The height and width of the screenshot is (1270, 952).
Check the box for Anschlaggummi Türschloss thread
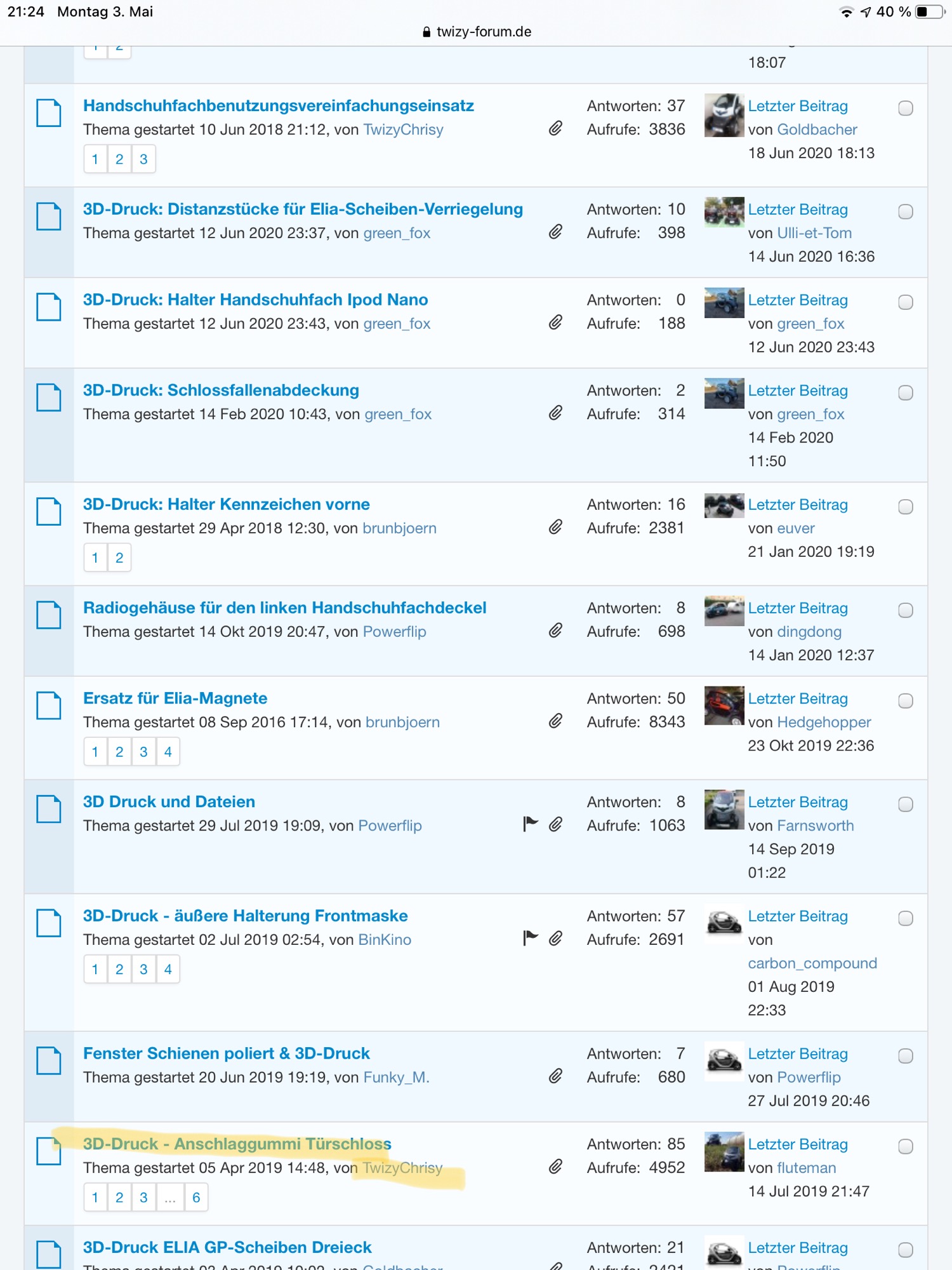(906, 1147)
